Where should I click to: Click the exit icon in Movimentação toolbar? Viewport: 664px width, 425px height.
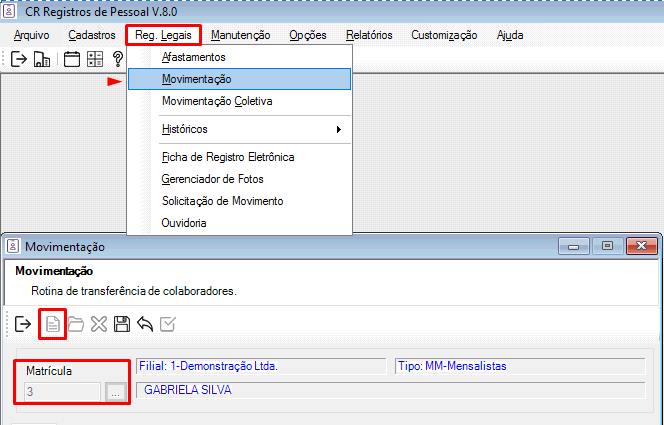pyautogui.click(x=23, y=325)
